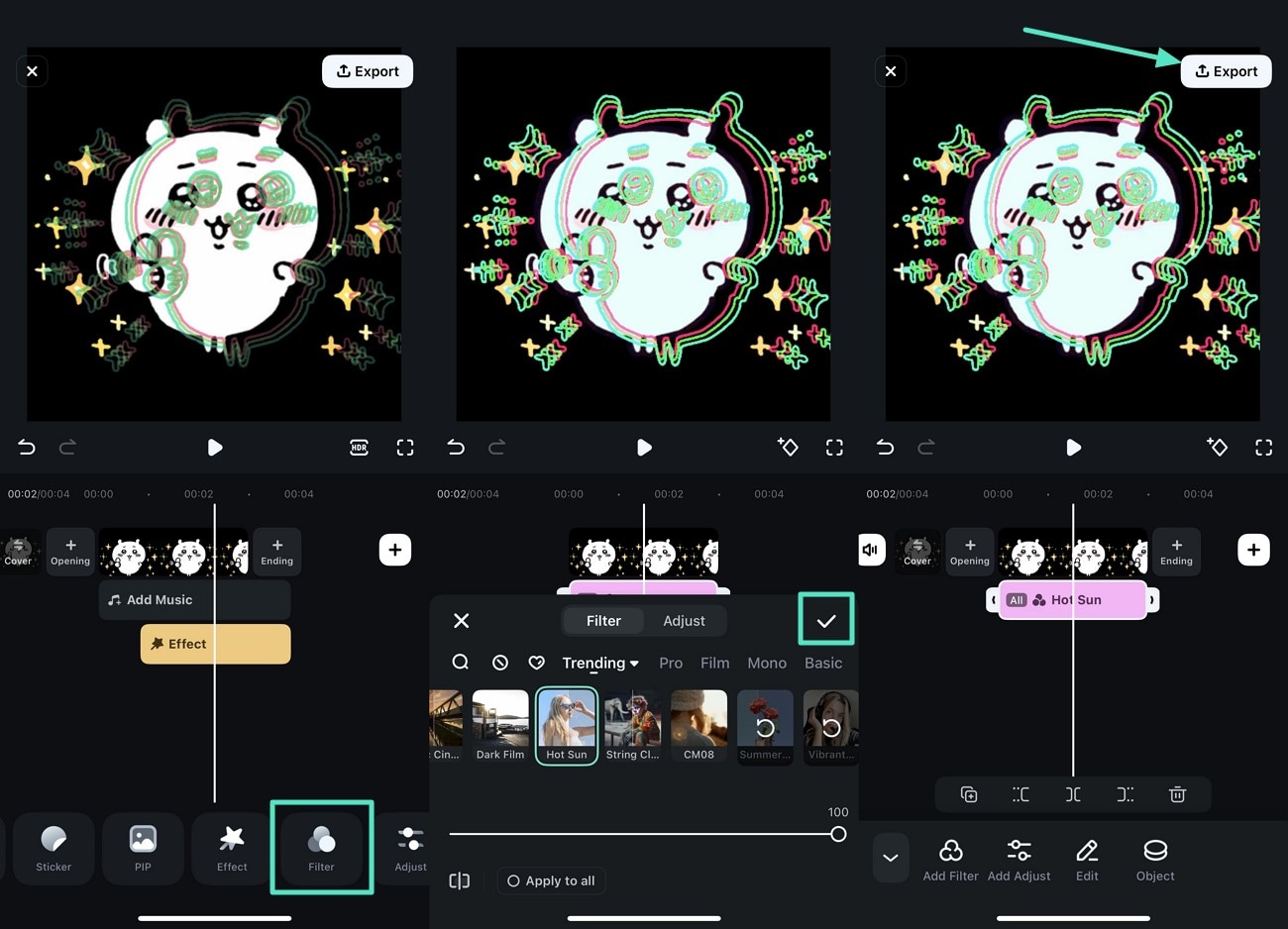Open favorite filters heart icon
The image size is (1288, 929).
point(536,663)
